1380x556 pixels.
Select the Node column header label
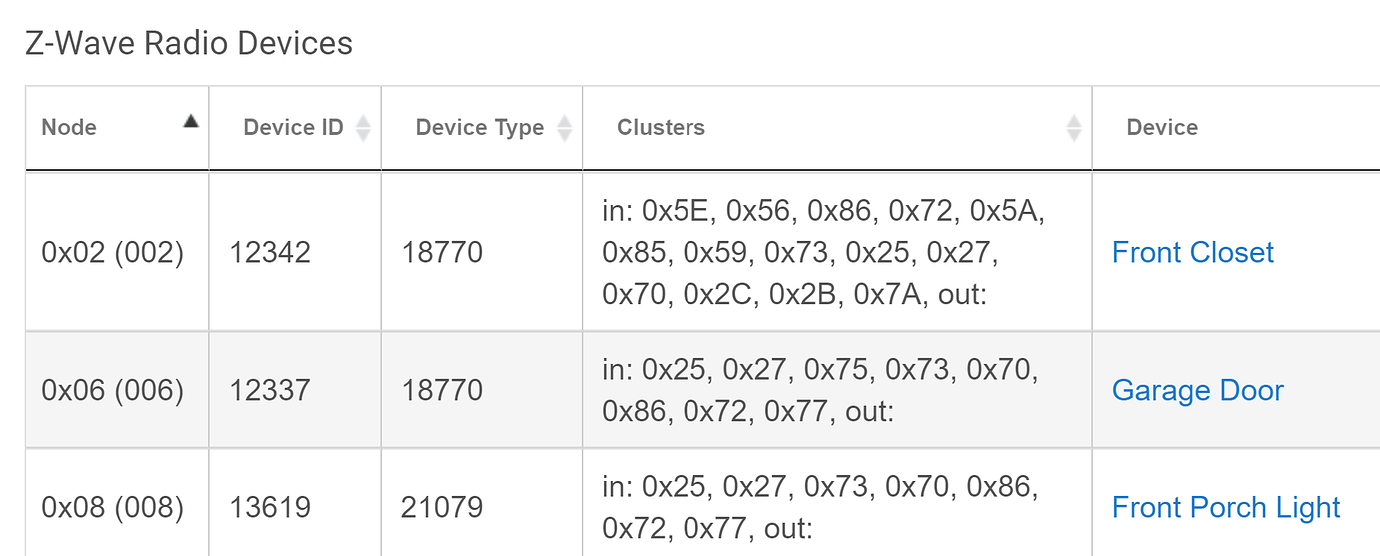(69, 127)
